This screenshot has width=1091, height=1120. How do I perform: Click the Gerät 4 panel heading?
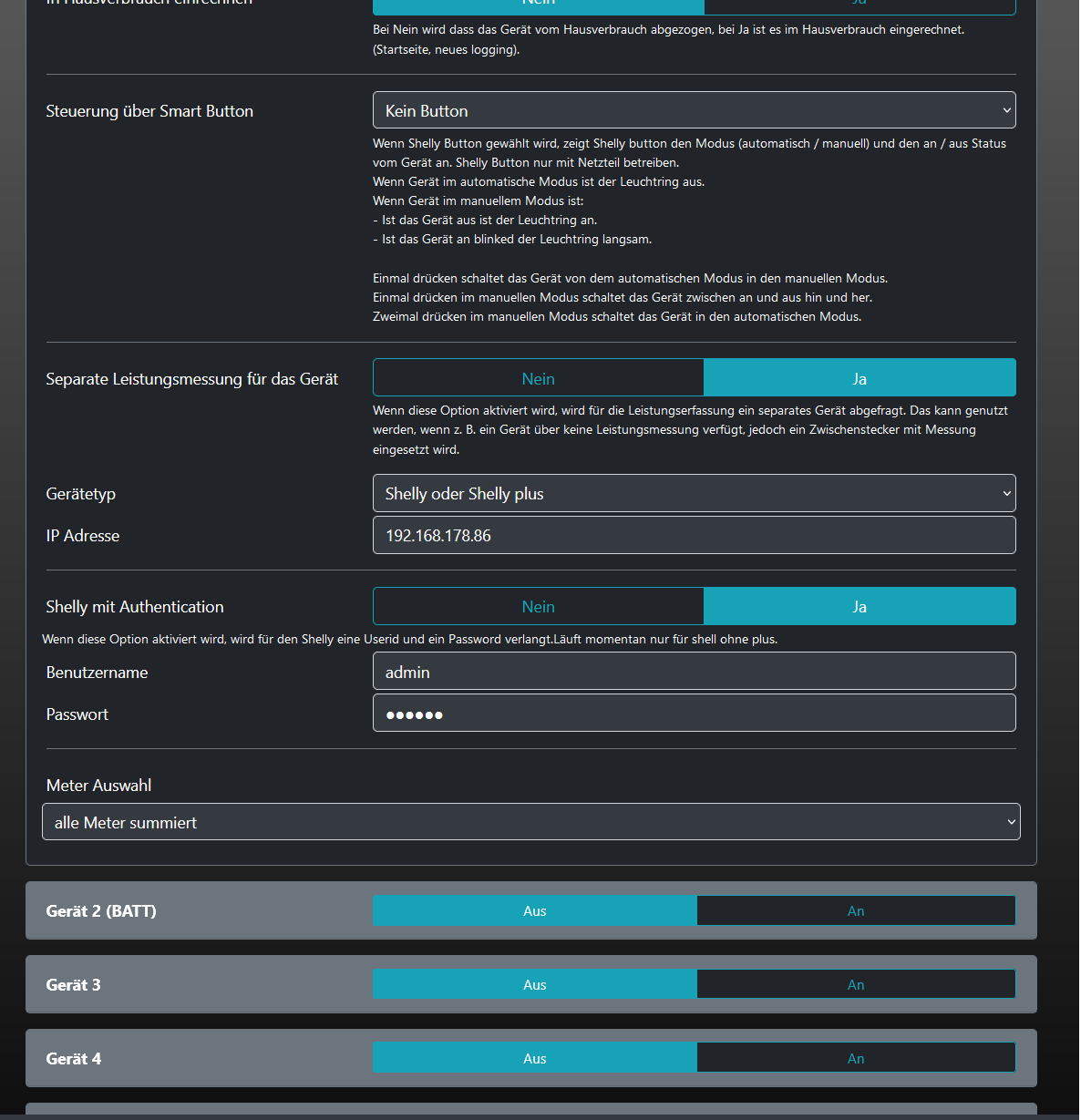click(x=74, y=1058)
